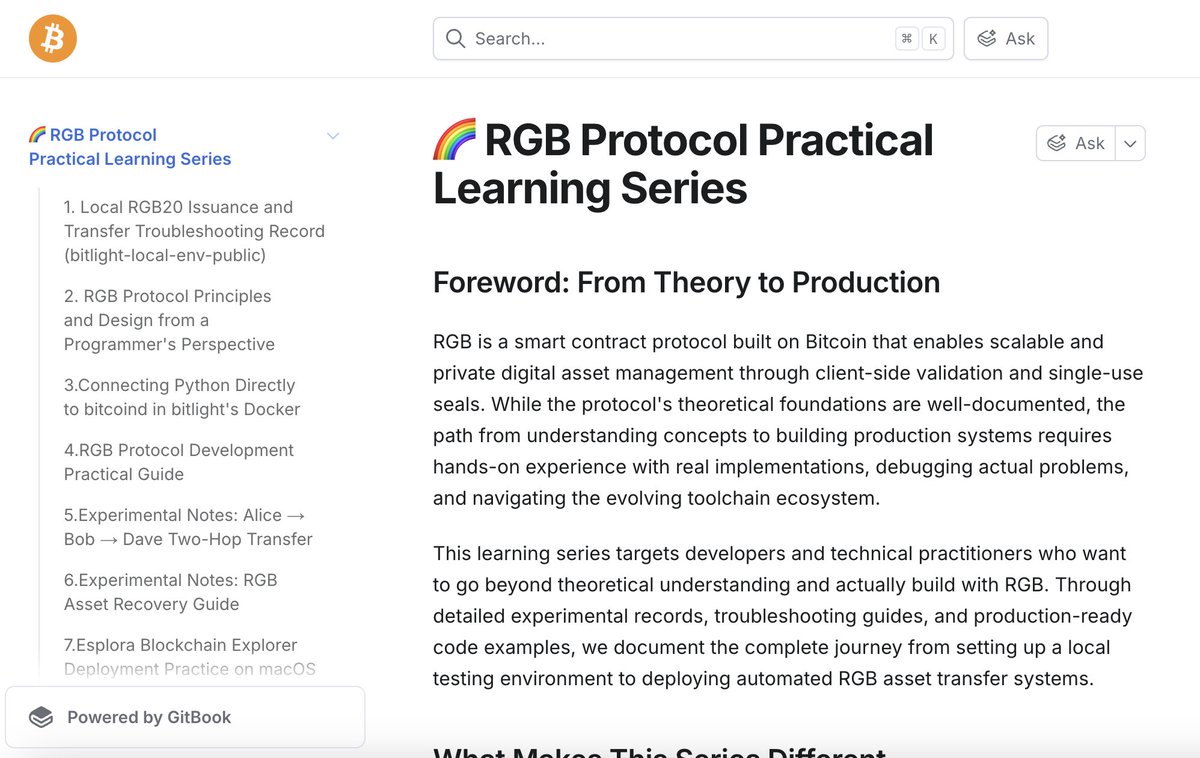Click the sparkle icon in page Ask button
The image size is (1200, 758).
[x=1056, y=143]
